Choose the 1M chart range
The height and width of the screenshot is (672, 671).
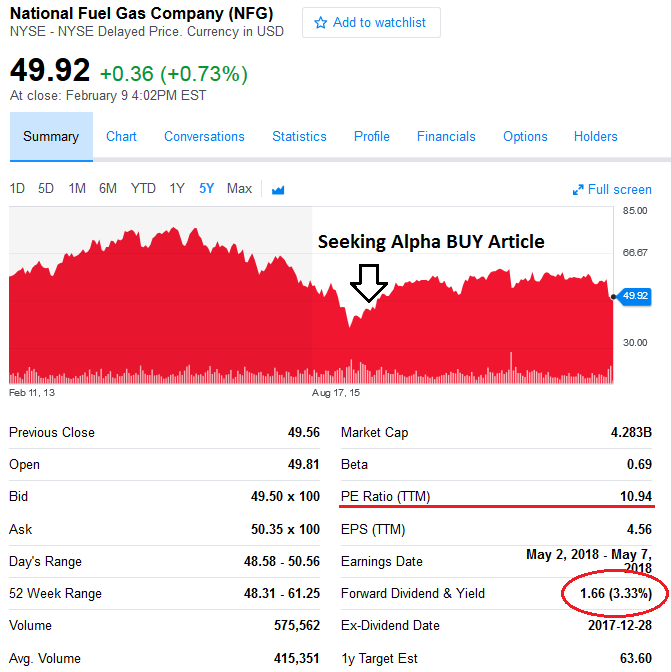77,189
